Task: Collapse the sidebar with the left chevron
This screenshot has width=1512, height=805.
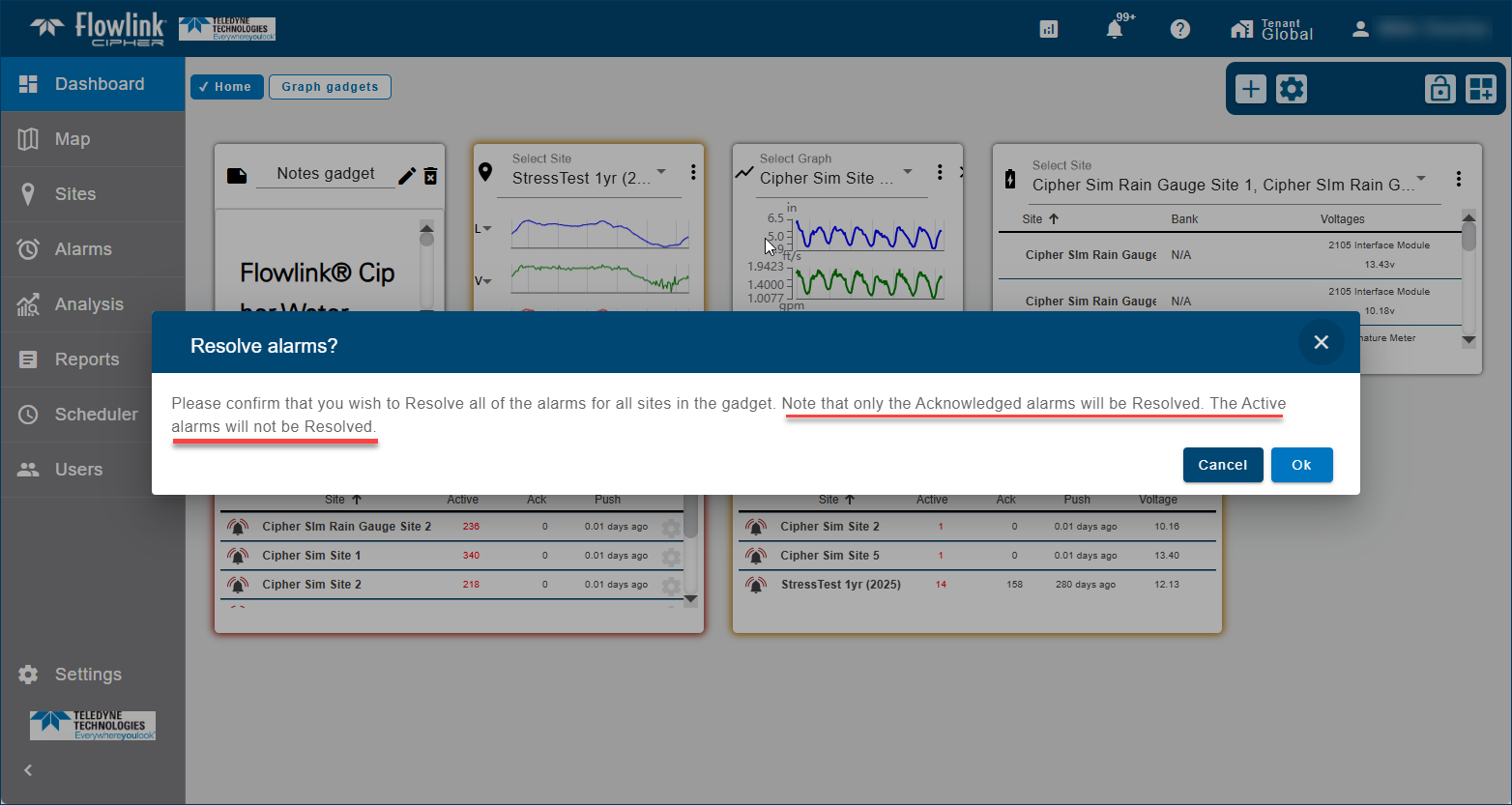Action: [28, 770]
